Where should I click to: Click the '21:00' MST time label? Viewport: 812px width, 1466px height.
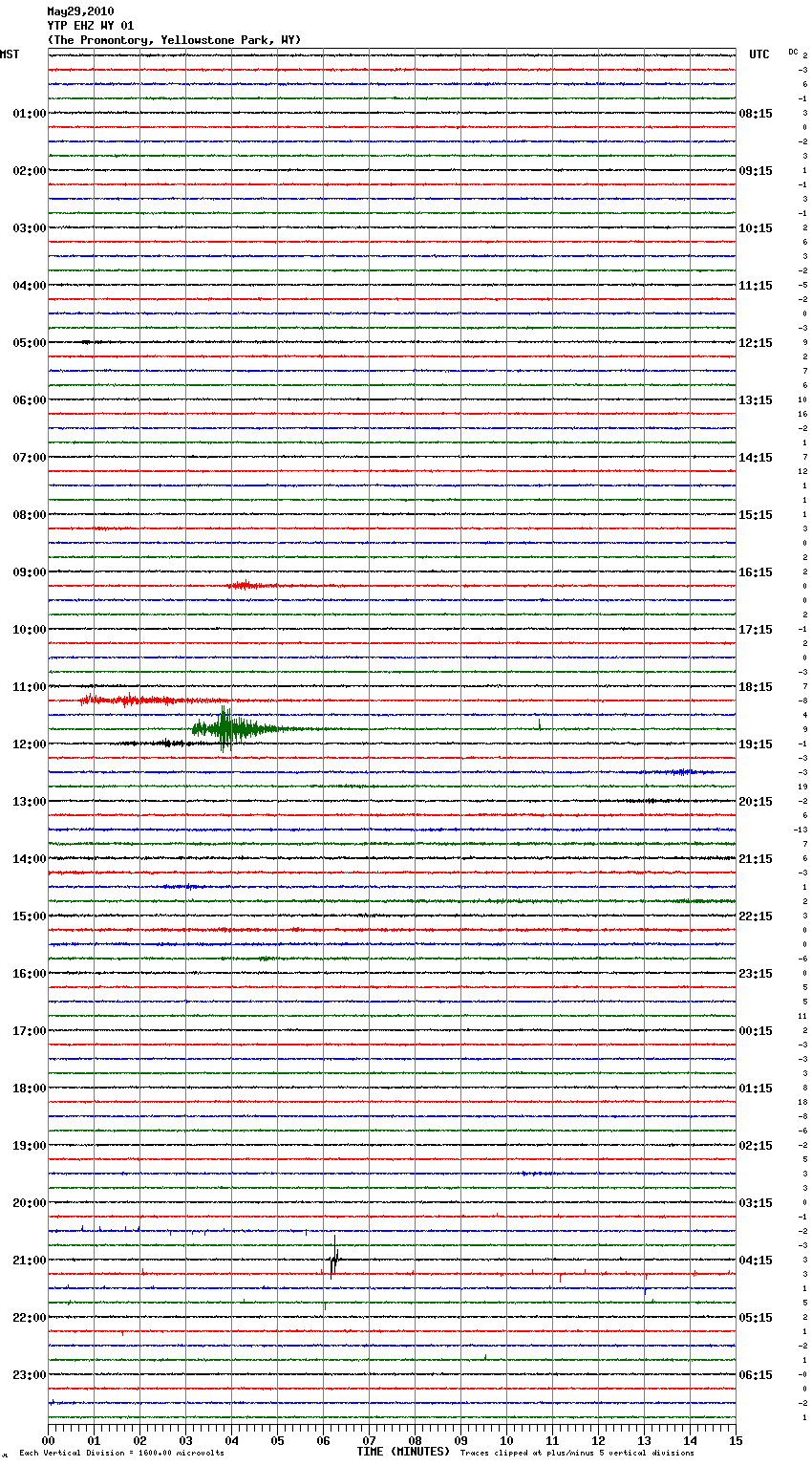(29, 1261)
